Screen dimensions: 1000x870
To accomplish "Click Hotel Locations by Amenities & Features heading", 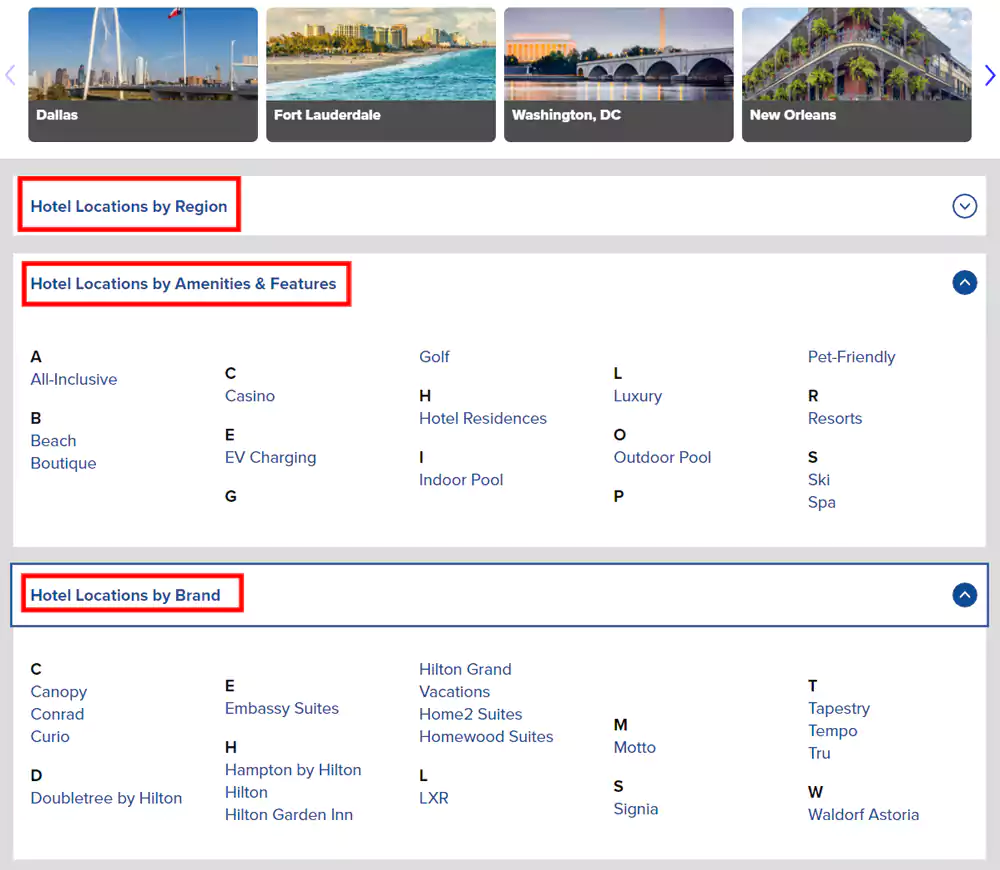I will [183, 284].
